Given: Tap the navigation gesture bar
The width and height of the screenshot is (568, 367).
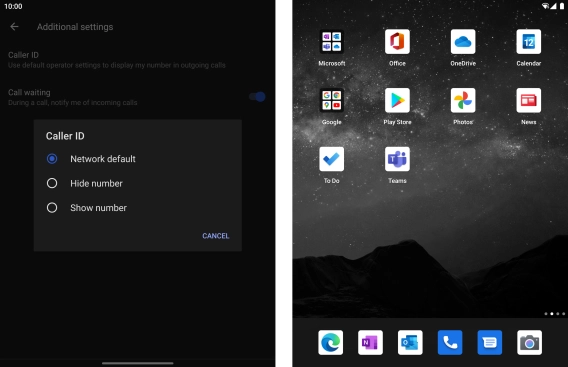Looking at the screenshot, I should click(x=138, y=363).
